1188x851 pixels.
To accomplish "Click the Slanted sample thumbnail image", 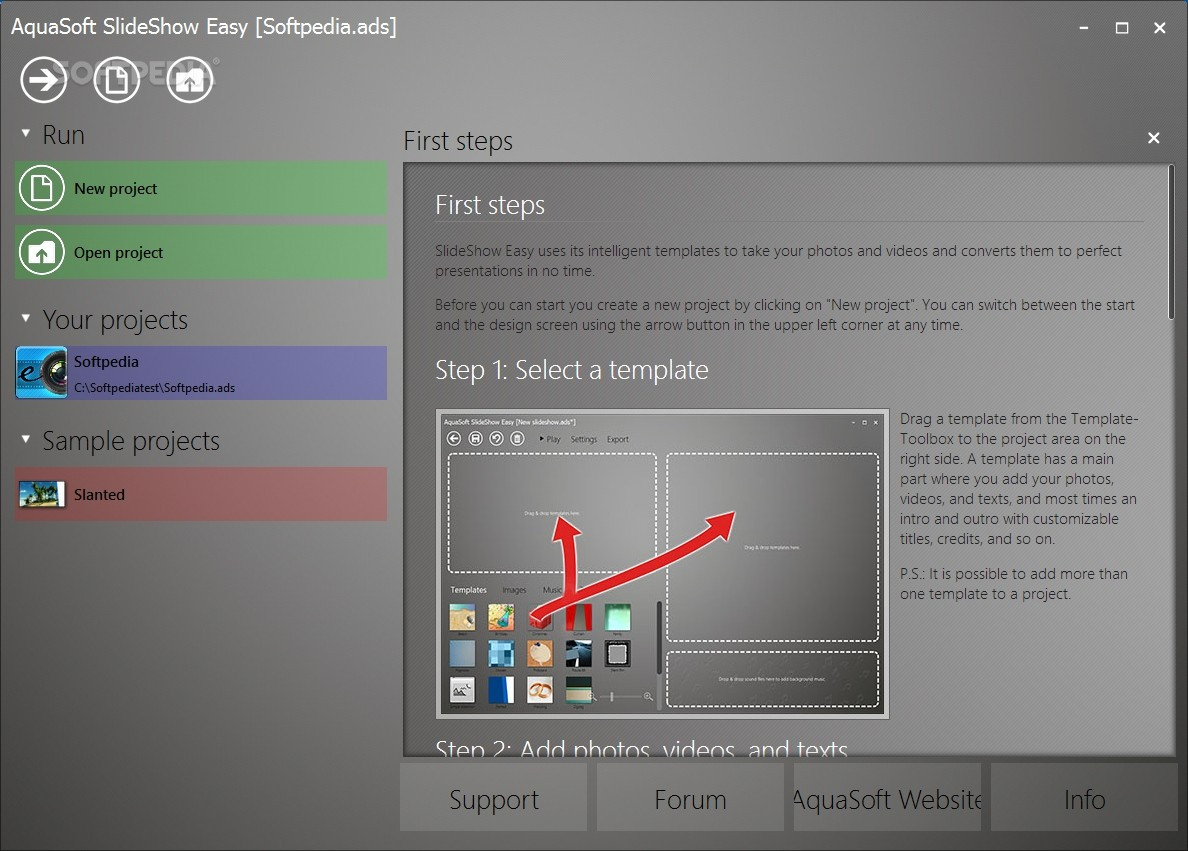I will pos(42,494).
